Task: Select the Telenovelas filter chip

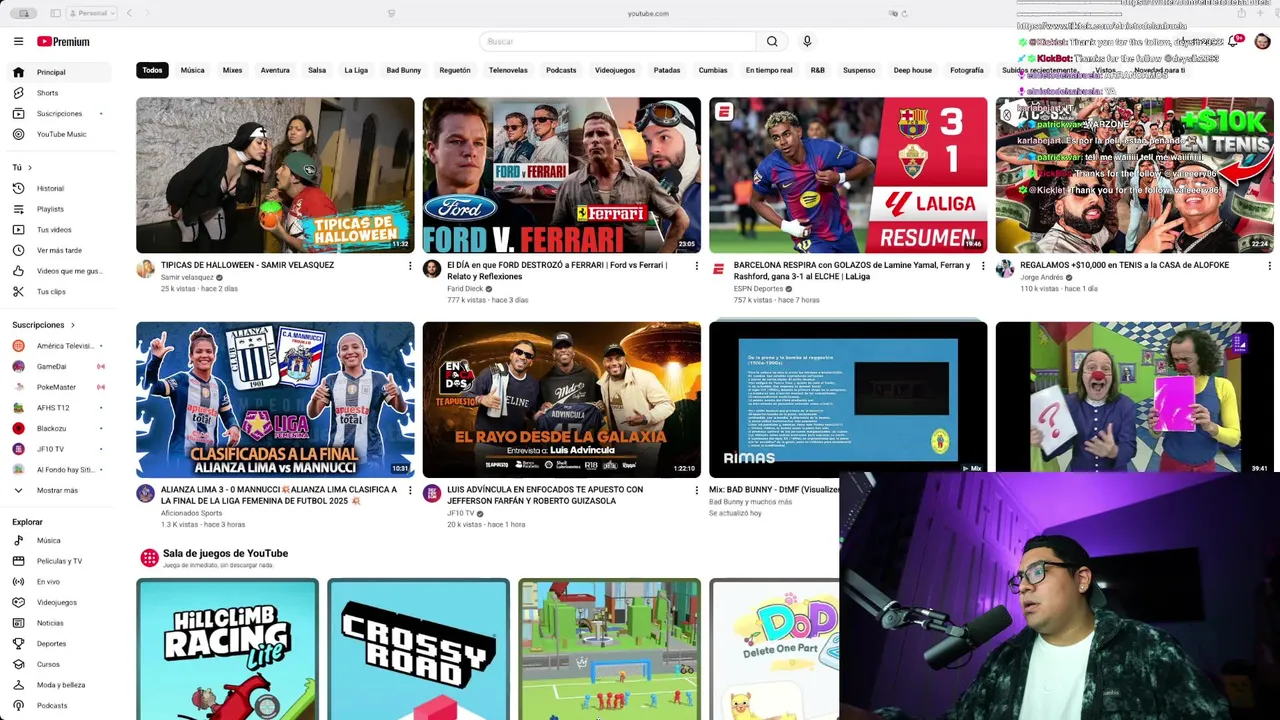Action: pyautogui.click(x=508, y=70)
